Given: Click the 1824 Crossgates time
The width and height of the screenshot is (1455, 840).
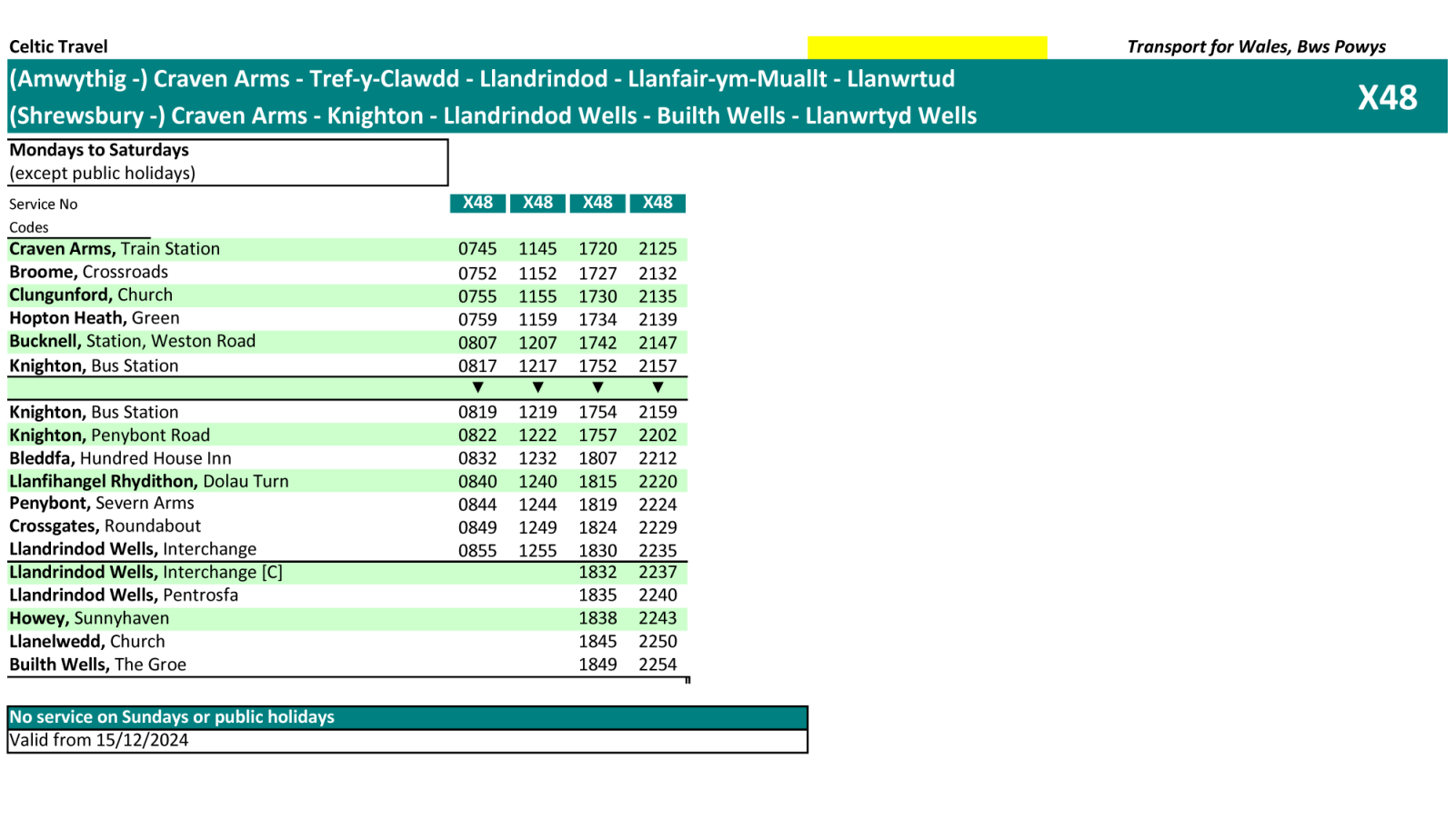Looking at the screenshot, I should [597, 528].
